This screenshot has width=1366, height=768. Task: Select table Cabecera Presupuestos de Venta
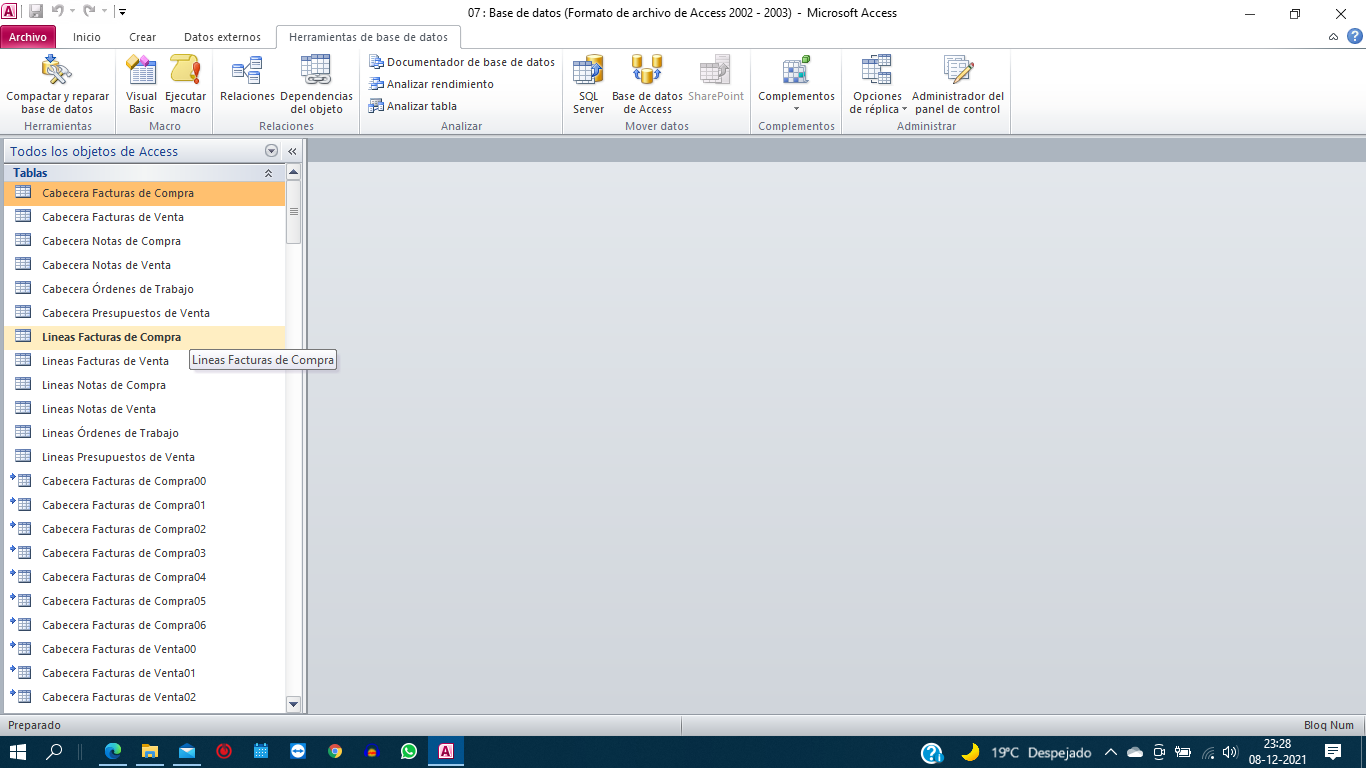[x=144, y=313]
